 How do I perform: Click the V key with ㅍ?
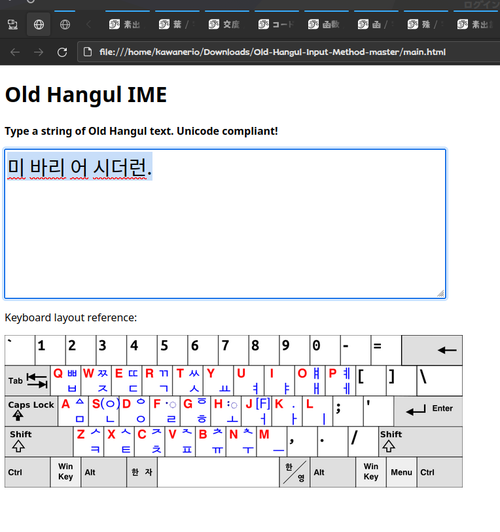tap(180, 441)
